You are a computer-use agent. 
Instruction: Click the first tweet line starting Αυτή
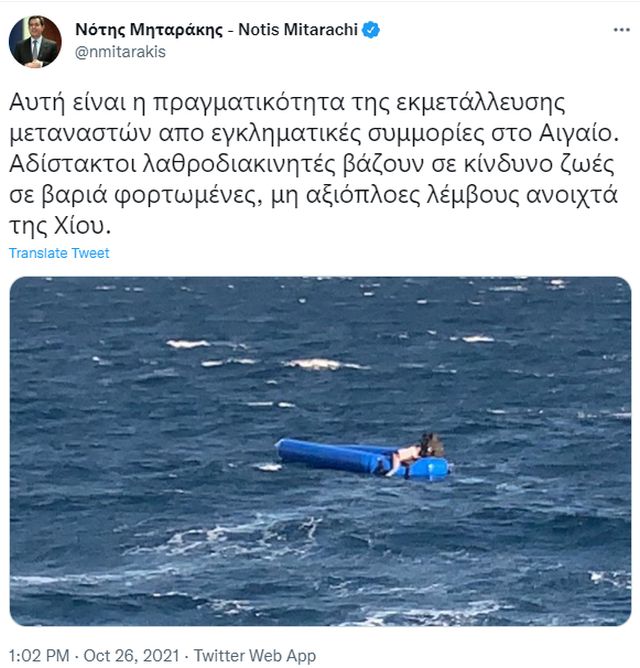tap(287, 103)
